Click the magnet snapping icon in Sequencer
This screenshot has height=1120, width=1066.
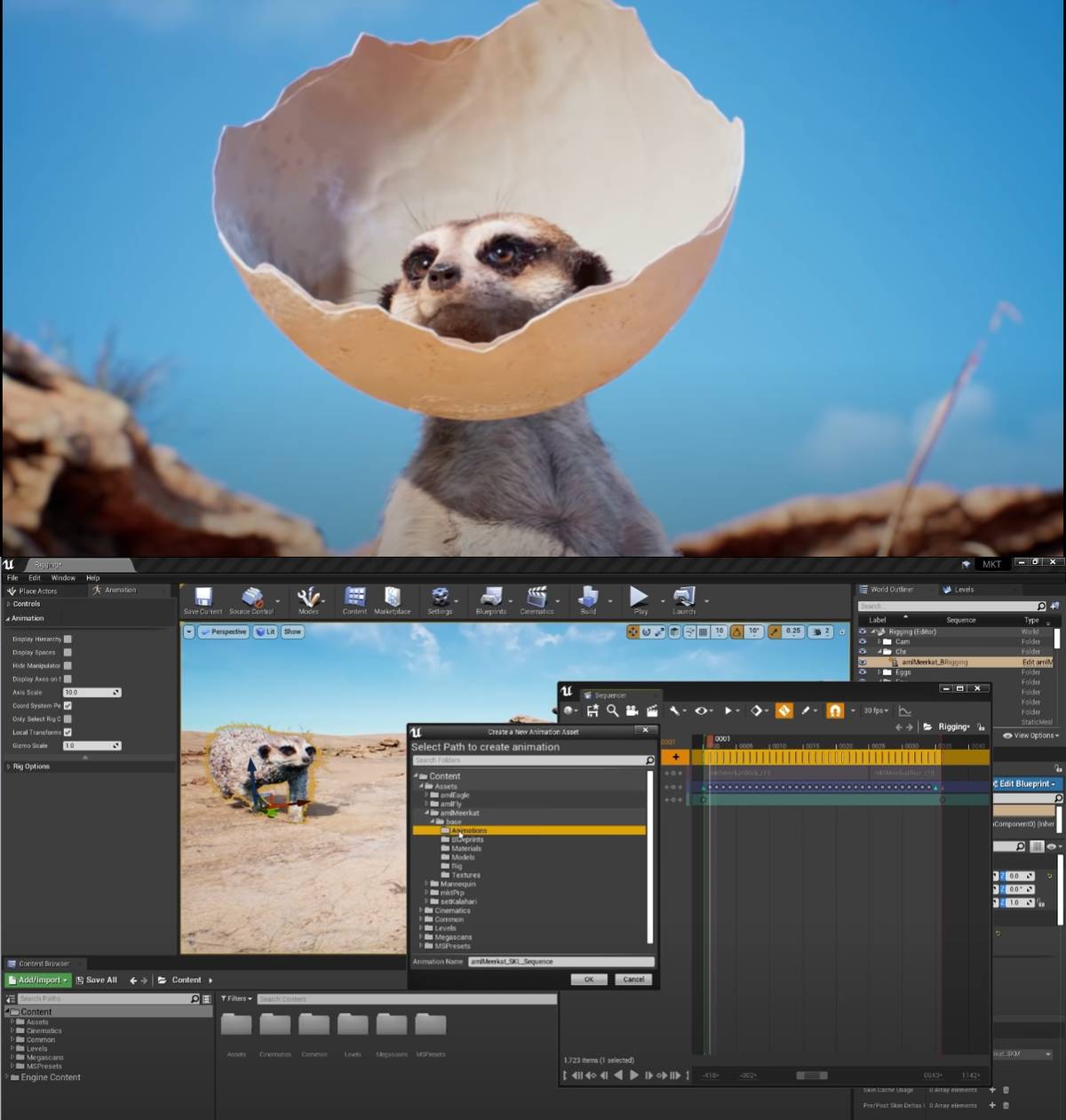click(835, 711)
